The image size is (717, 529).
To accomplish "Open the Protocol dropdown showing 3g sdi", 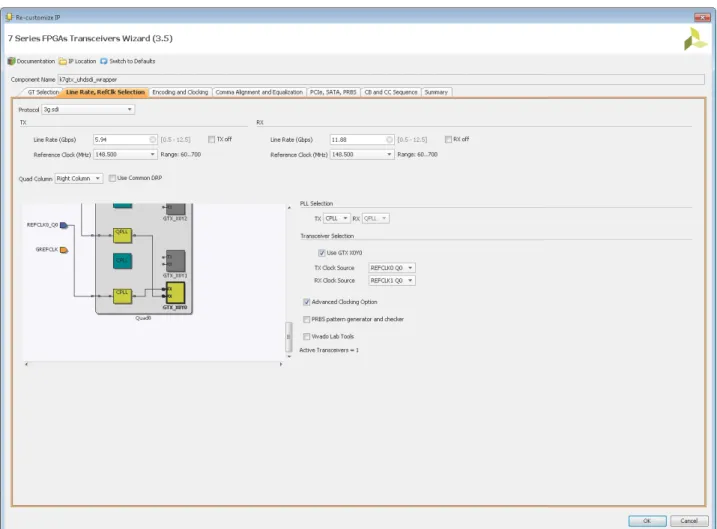I will 88,110.
